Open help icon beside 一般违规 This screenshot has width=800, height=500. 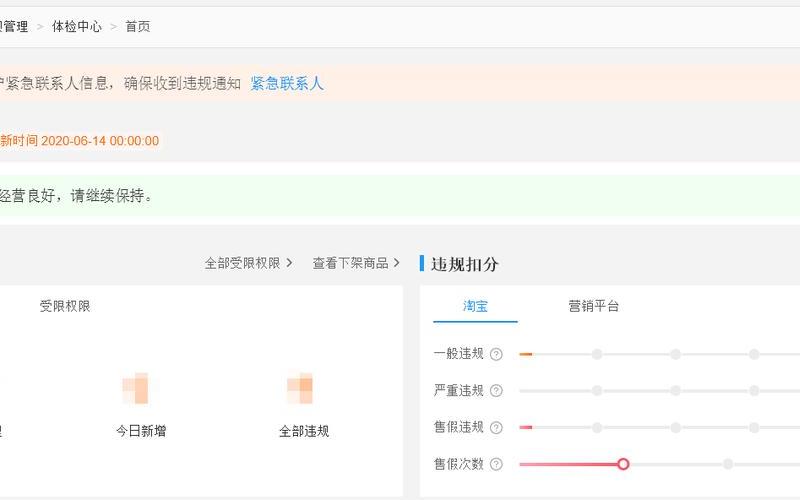(496, 354)
